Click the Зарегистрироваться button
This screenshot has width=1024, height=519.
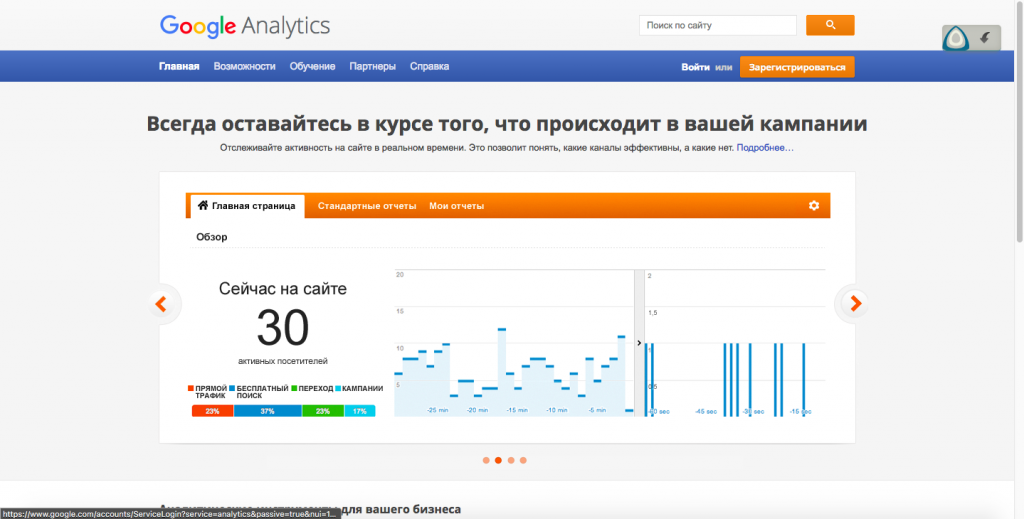[797, 67]
